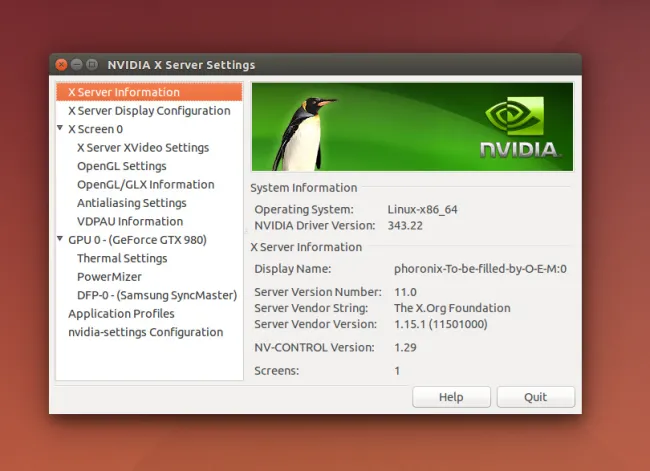
Task: Minimize the NVIDIA settings window
Action: pyautogui.click(x=77, y=65)
